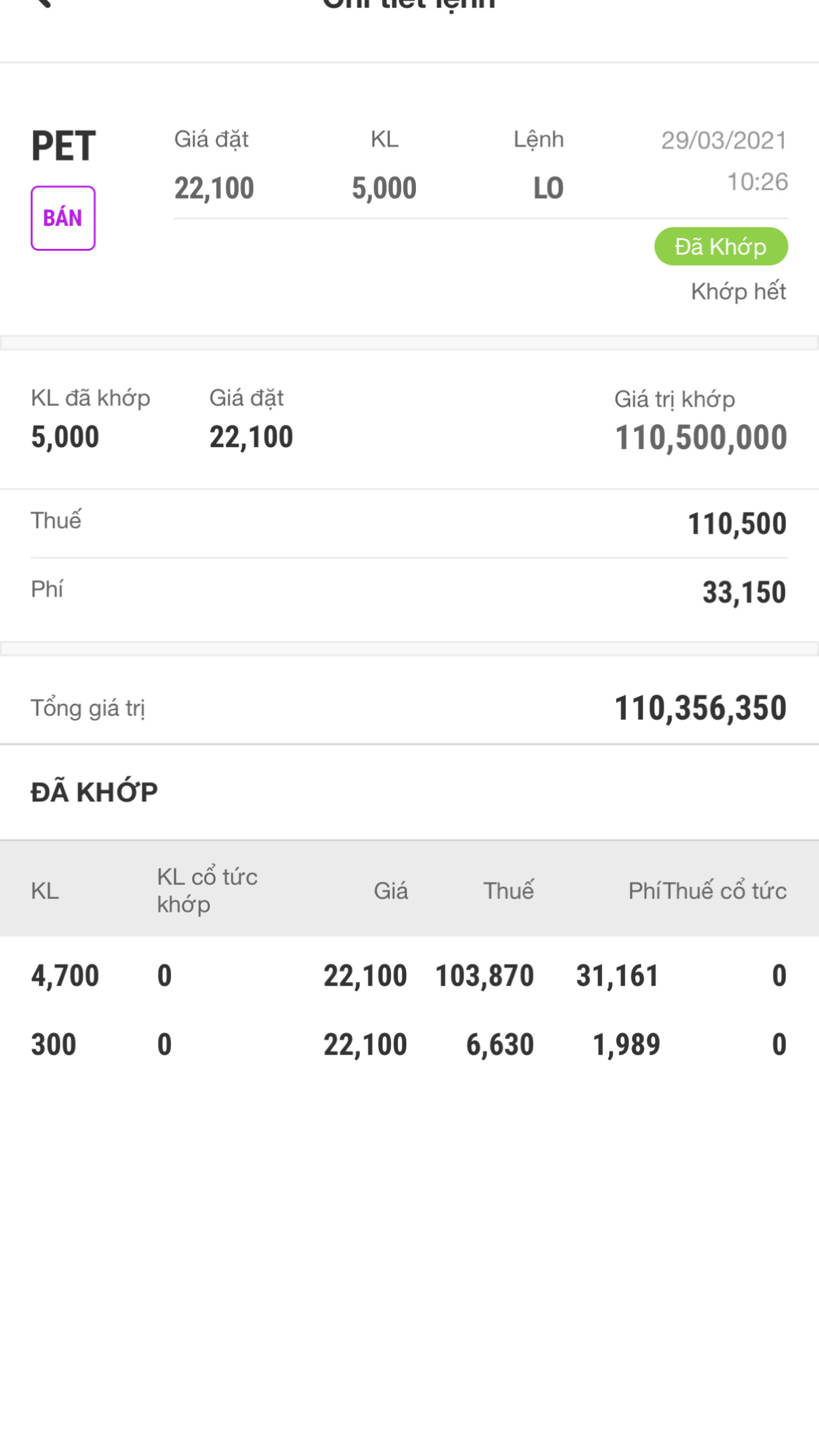Tap the 103,870 tax value in table
The width and height of the screenshot is (819, 1456).
pyautogui.click(x=484, y=976)
